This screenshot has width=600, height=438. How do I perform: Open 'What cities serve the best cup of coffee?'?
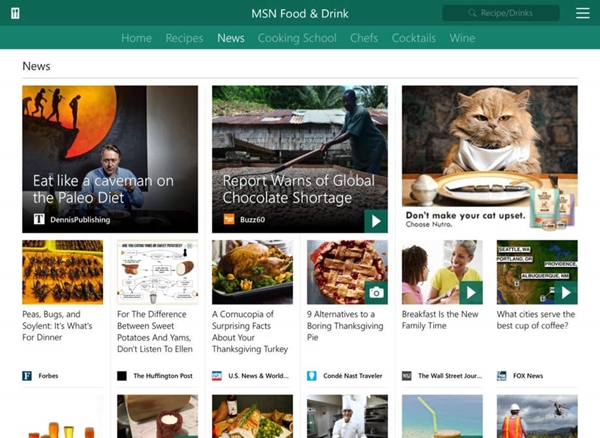pyautogui.click(x=536, y=320)
